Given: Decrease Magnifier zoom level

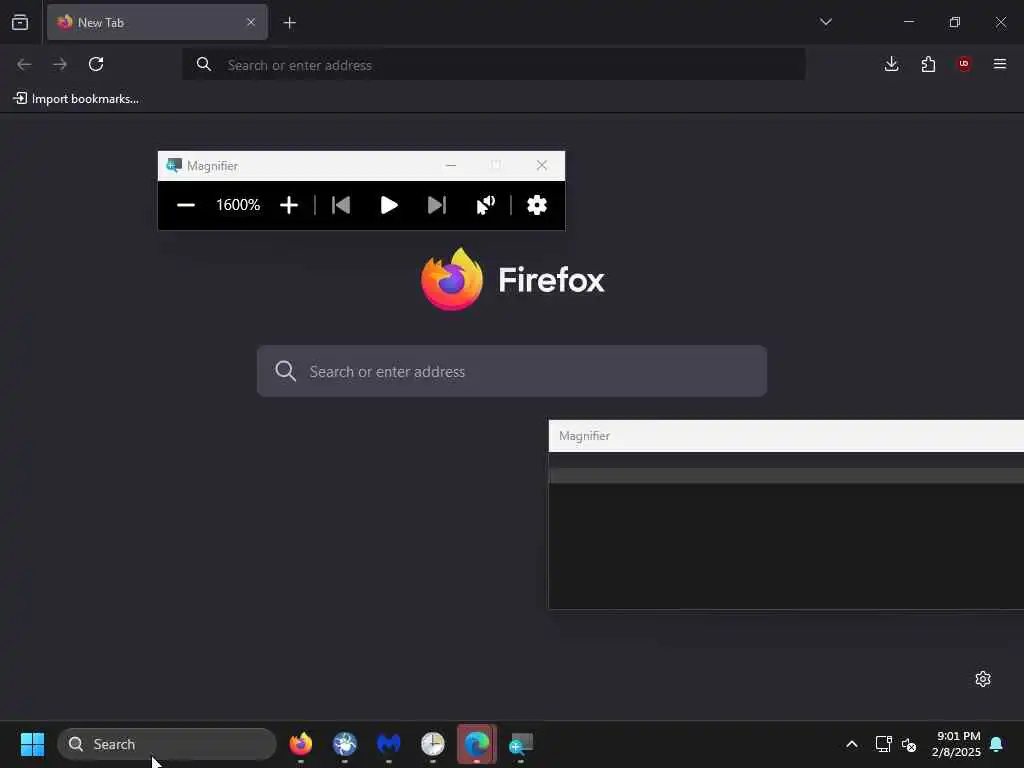Looking at the screenshot, I should pos(186,205).
